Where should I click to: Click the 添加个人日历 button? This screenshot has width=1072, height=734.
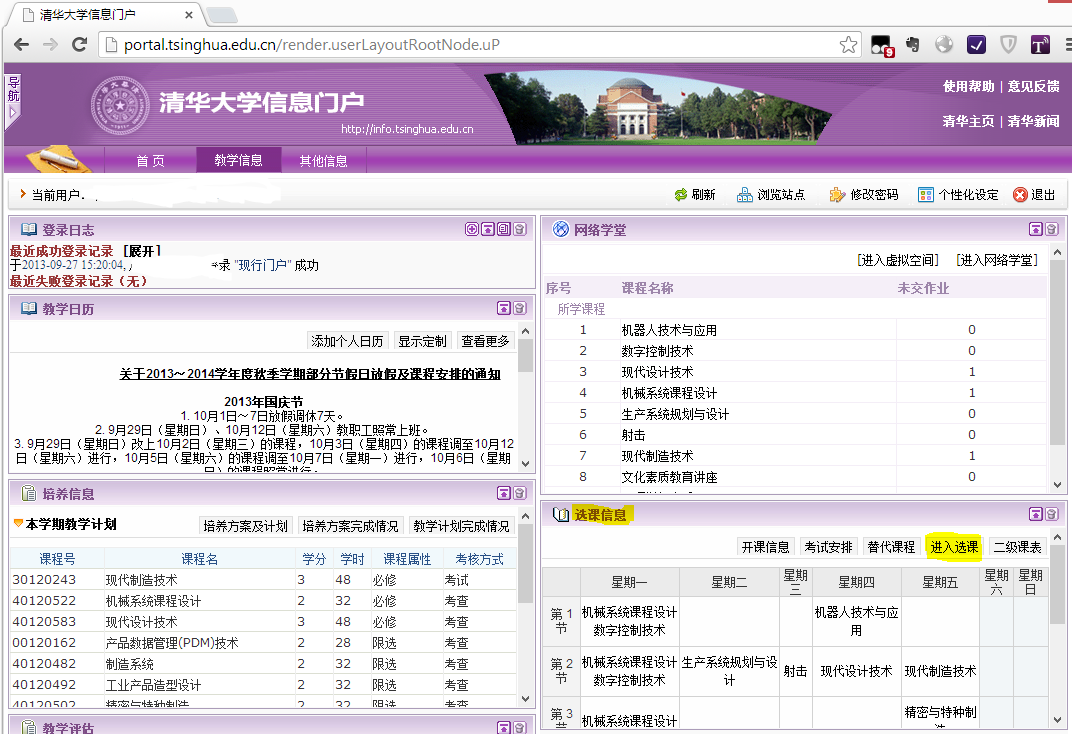[x=347, y=341]
